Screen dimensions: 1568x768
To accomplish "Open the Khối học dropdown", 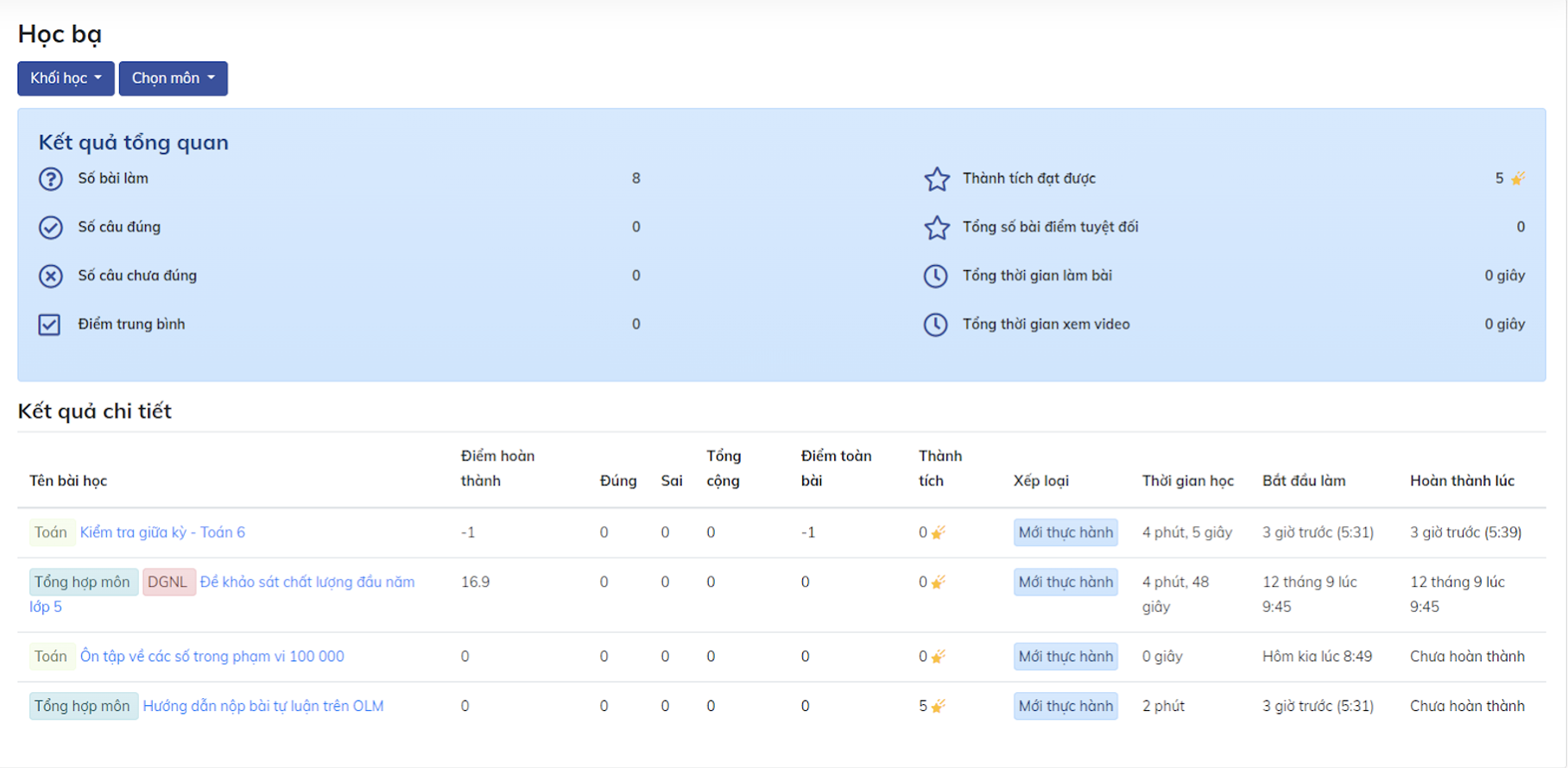I will [x=66, y=79].
